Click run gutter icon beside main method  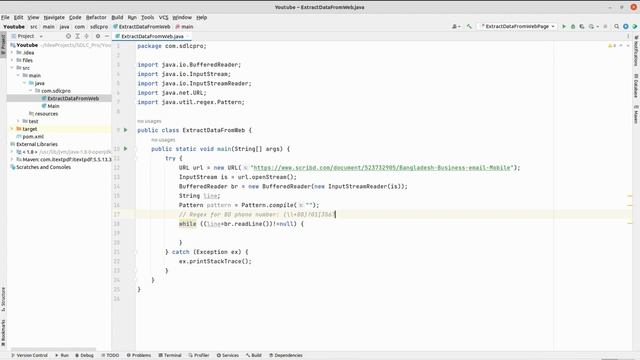(126, 149)
